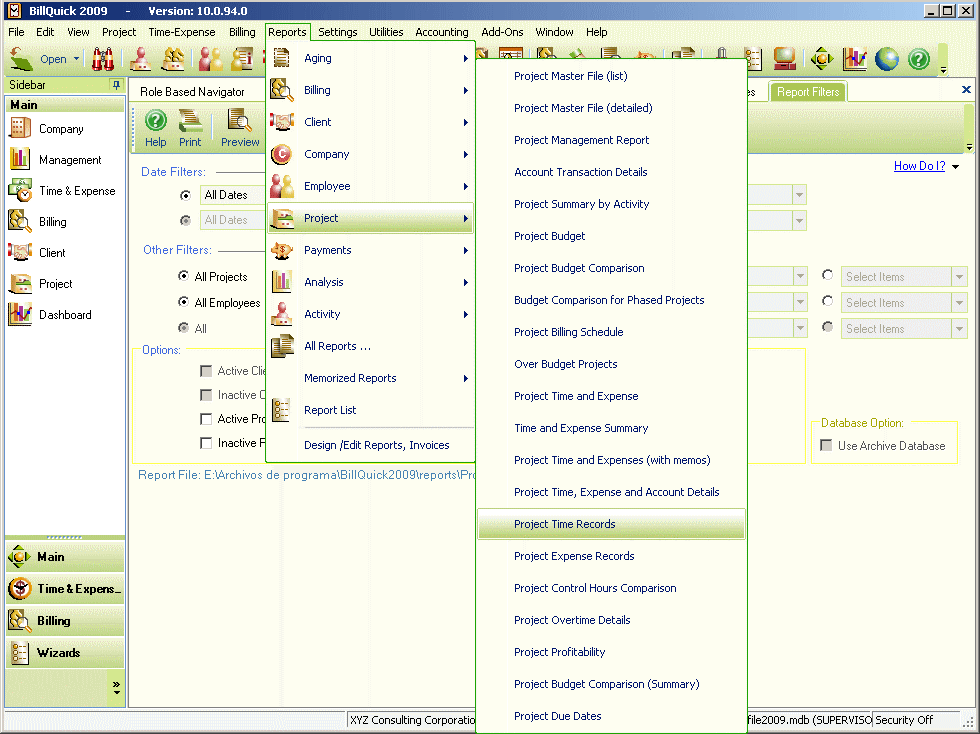Open the Time-Expense menu
Viewport: 980px width, 734px height.
[x=182, y=32]
